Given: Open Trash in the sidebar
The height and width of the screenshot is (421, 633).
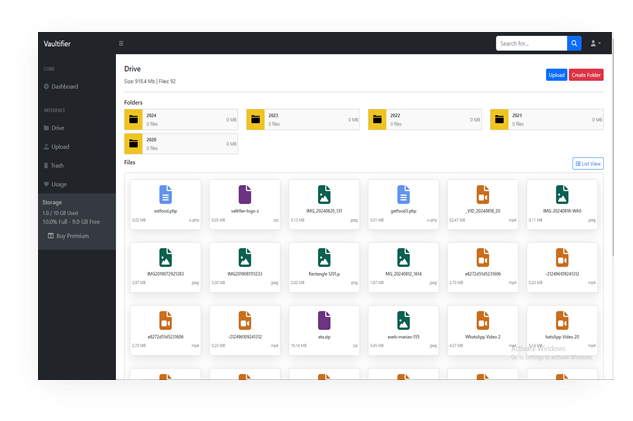Looking at the screenshot, I should tap(54, 165).
